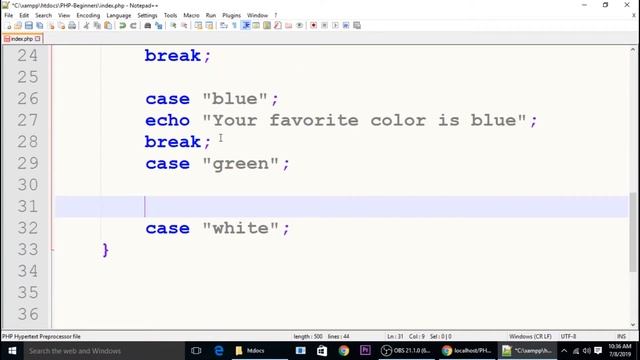Switch to the htdocs folder window in taskbar

[259, 351]
